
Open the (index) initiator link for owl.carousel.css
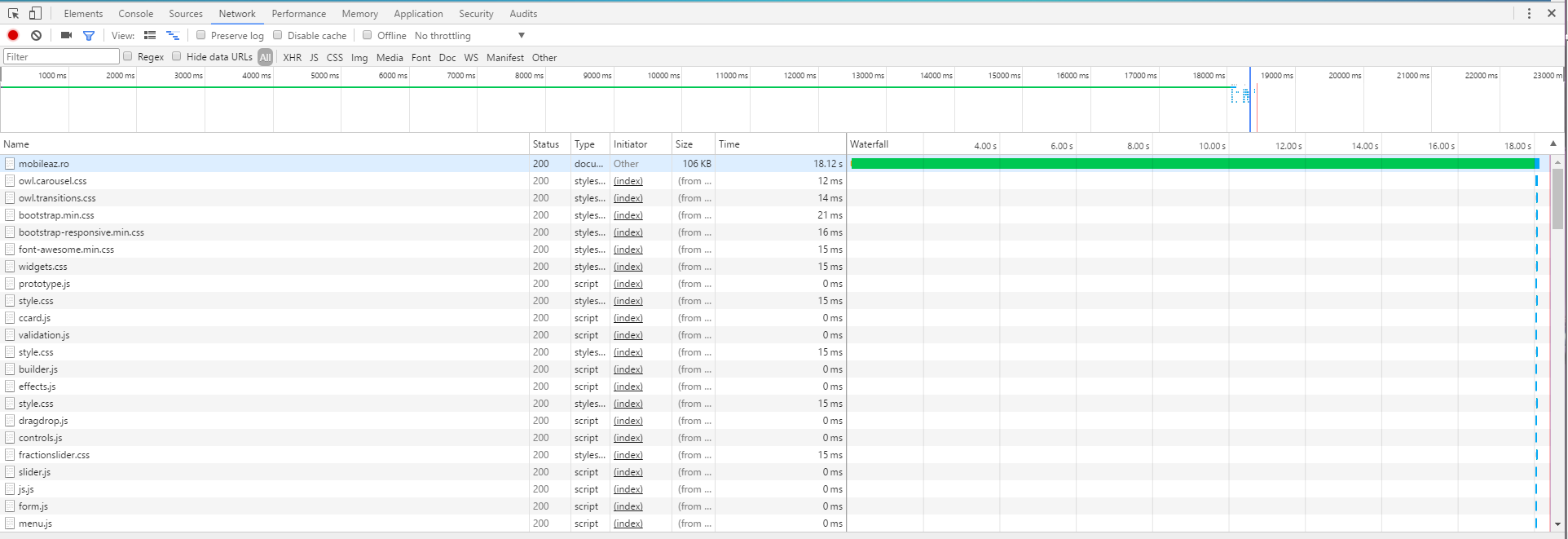628,181
